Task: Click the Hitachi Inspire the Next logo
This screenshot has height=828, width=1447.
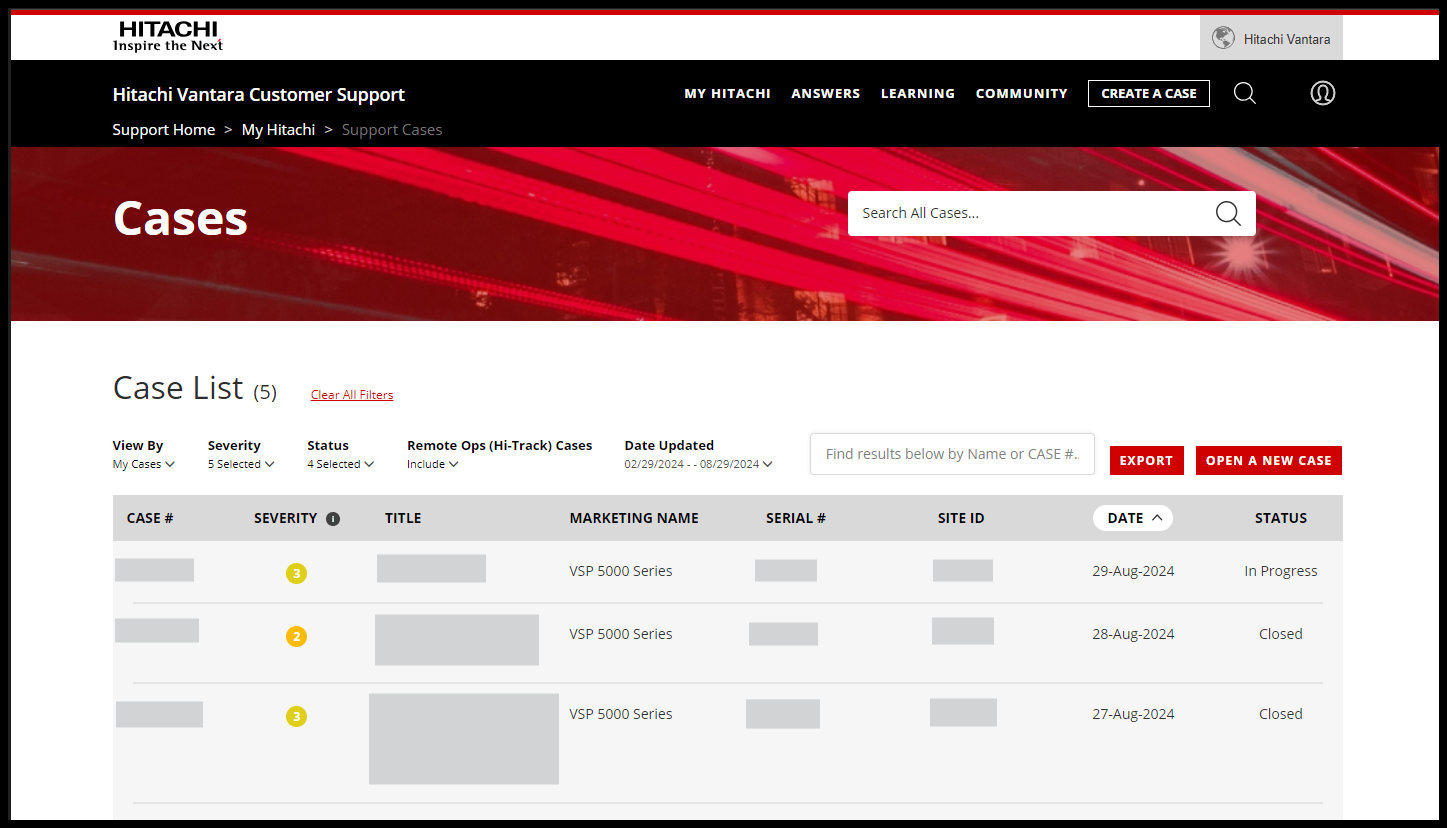Action: coord(168,36)
